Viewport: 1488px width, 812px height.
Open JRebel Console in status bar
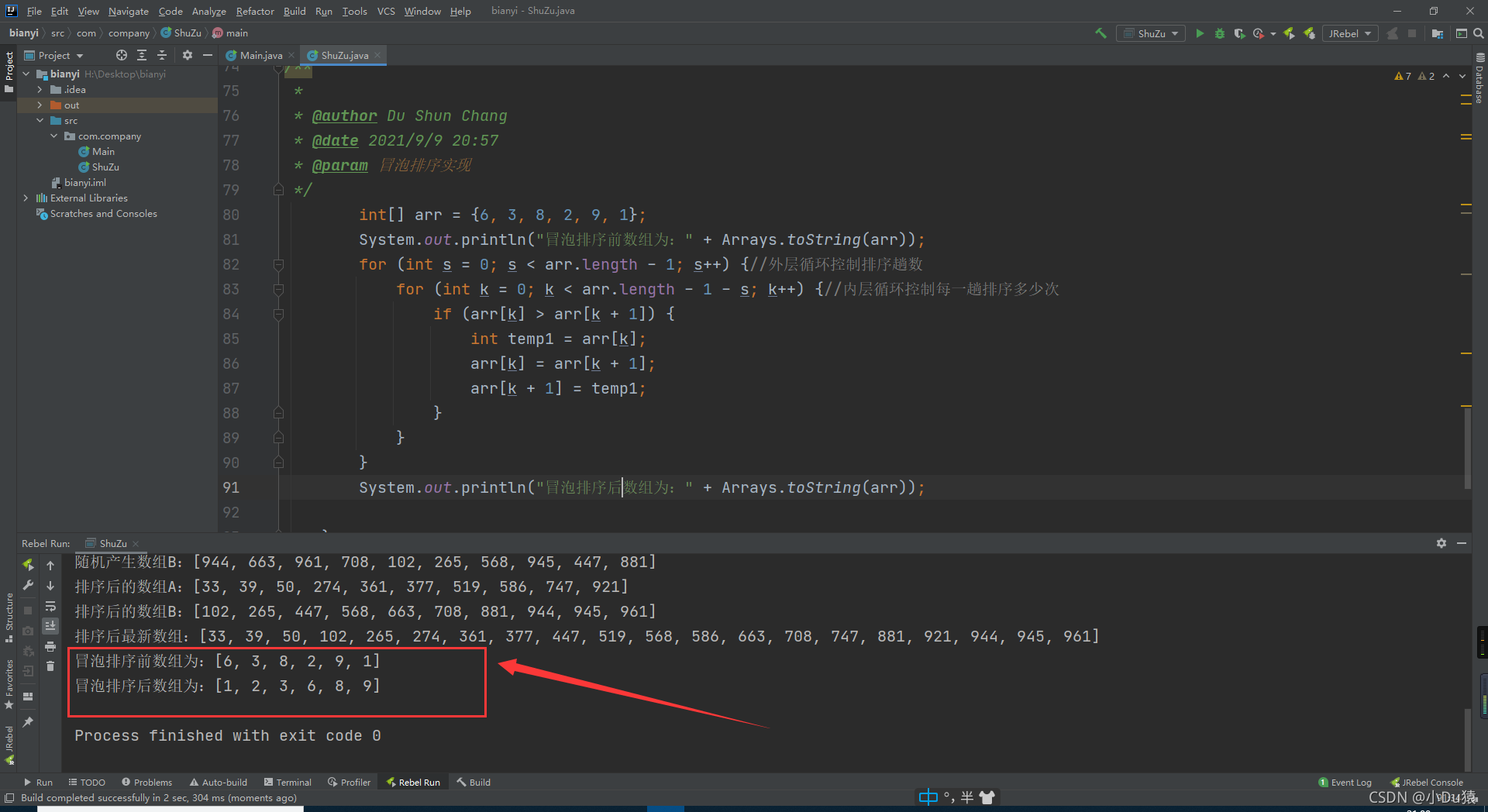click(1427, 782)
